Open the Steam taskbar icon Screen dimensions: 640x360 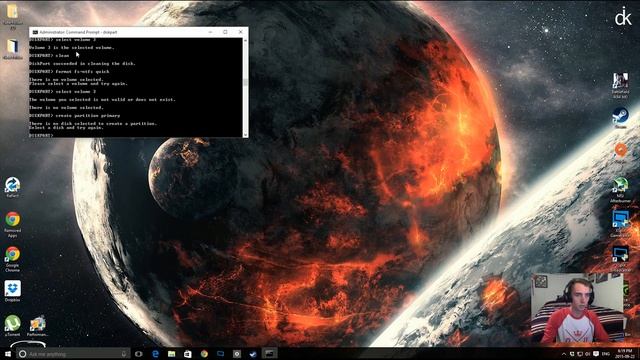coord(253,354)
